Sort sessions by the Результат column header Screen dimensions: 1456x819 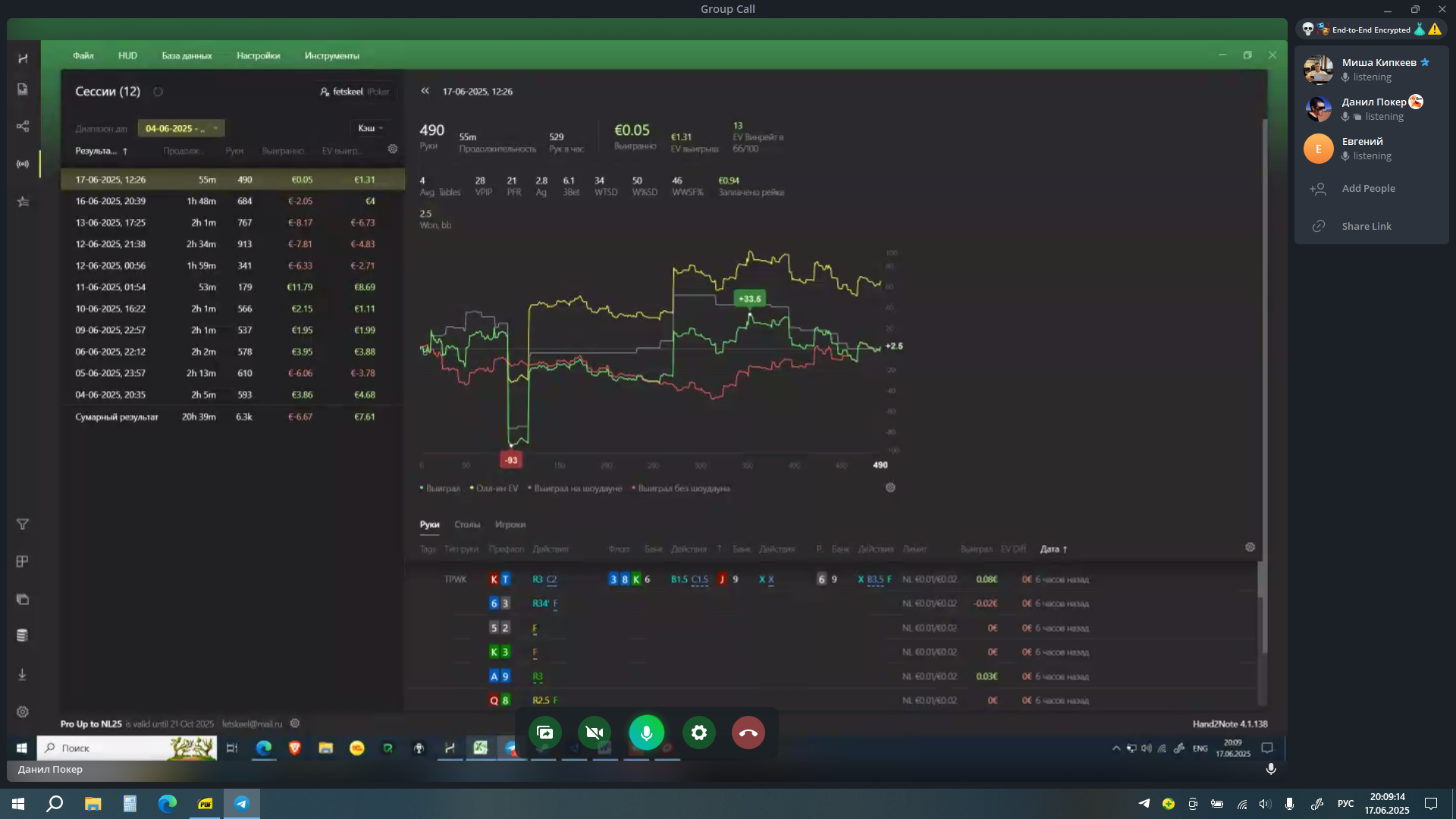click(x=102, y=151)
